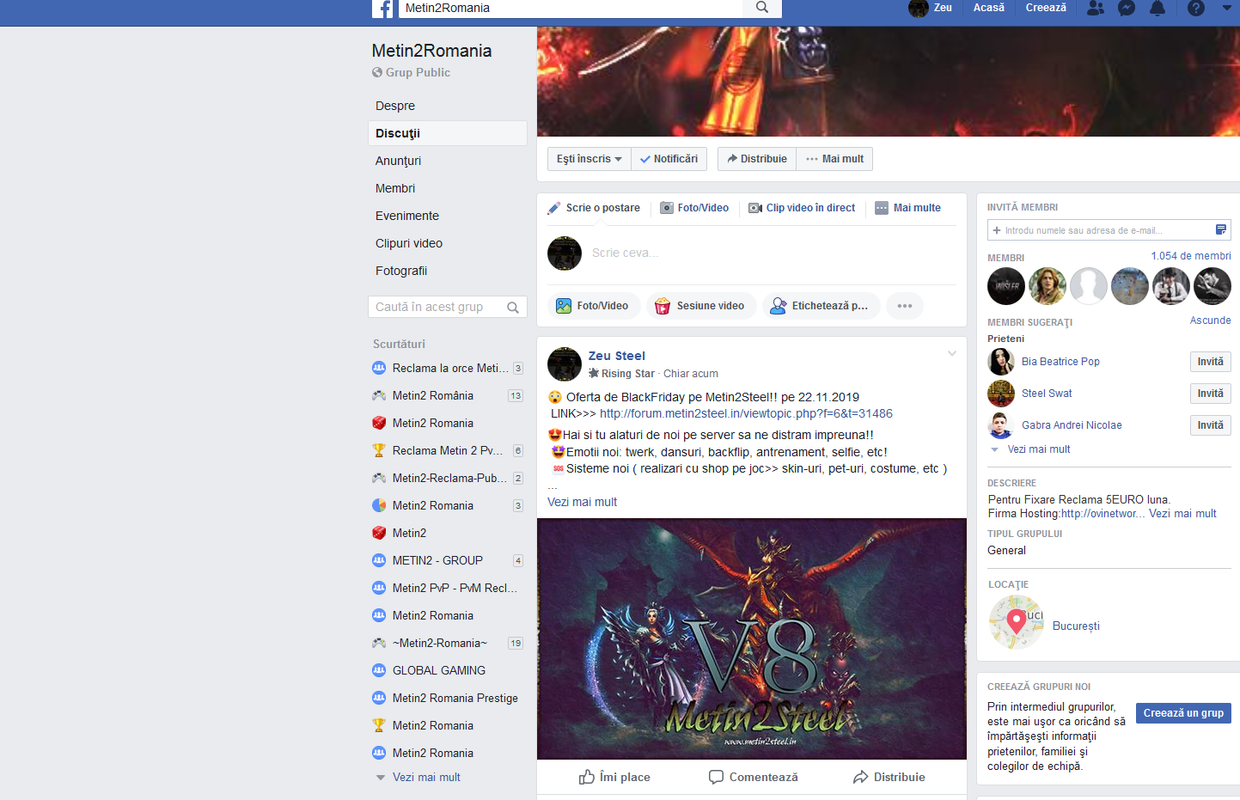Open the București location link
The image size is (1240, 800).
pos(1076,627)
